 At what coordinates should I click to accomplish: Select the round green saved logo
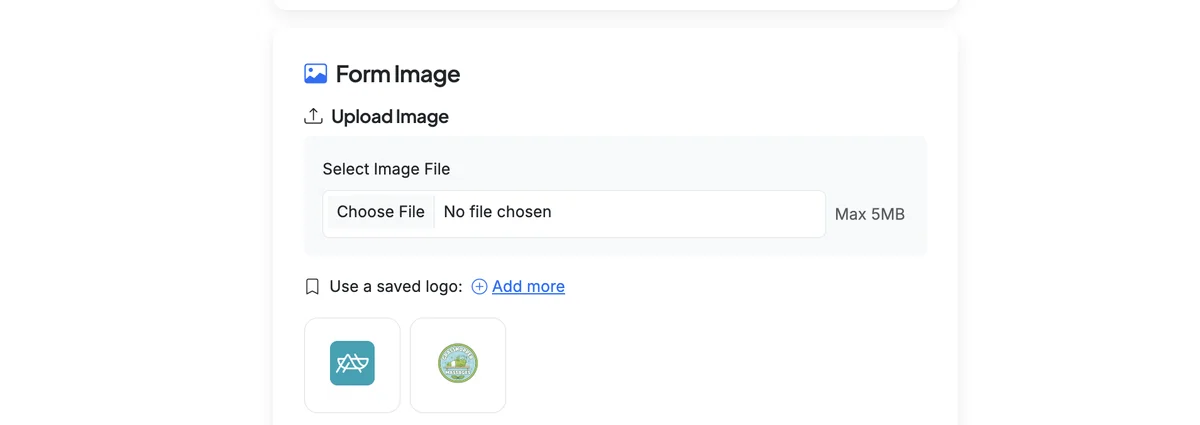[458, 363]
